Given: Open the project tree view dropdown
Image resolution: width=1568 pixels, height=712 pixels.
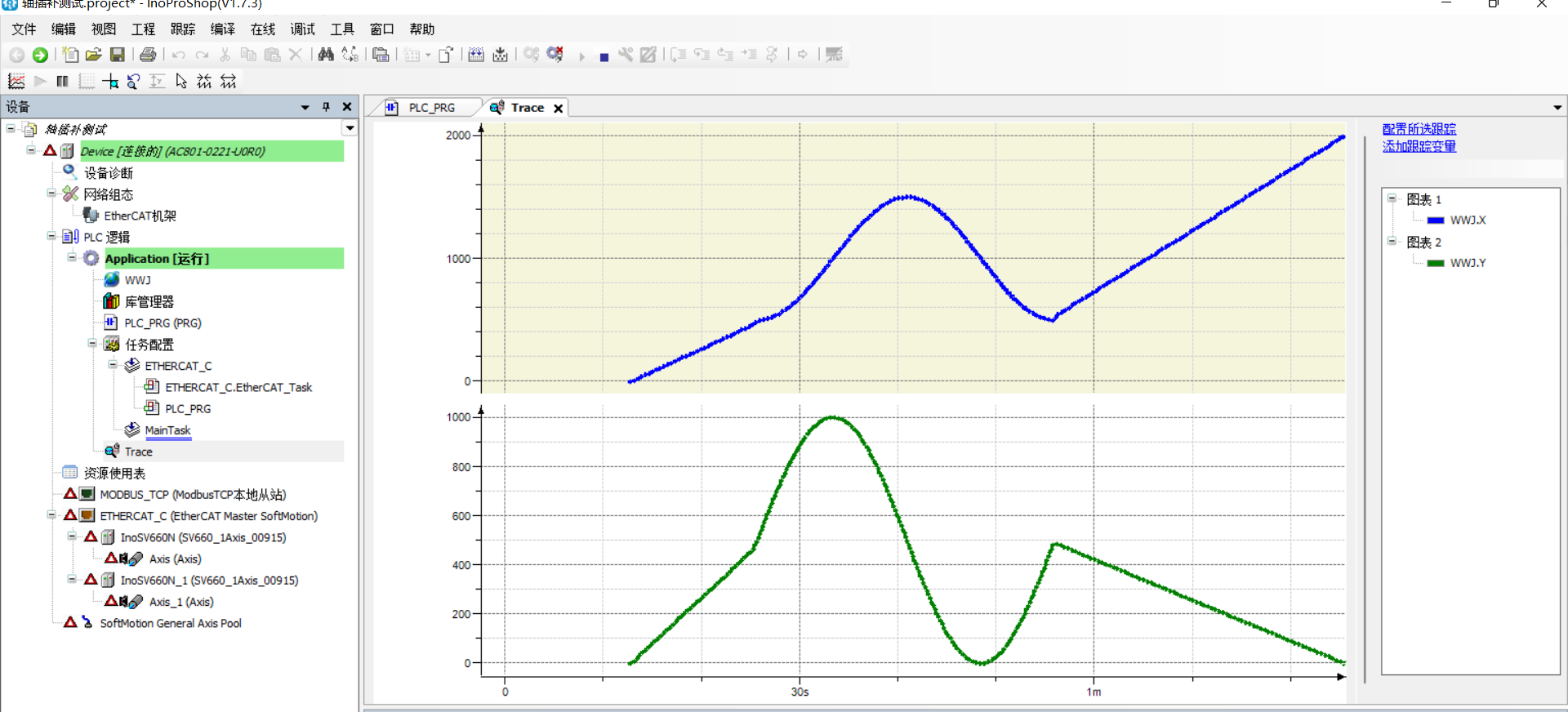Looking at the screenshot, I should click(x=350, y=128).
